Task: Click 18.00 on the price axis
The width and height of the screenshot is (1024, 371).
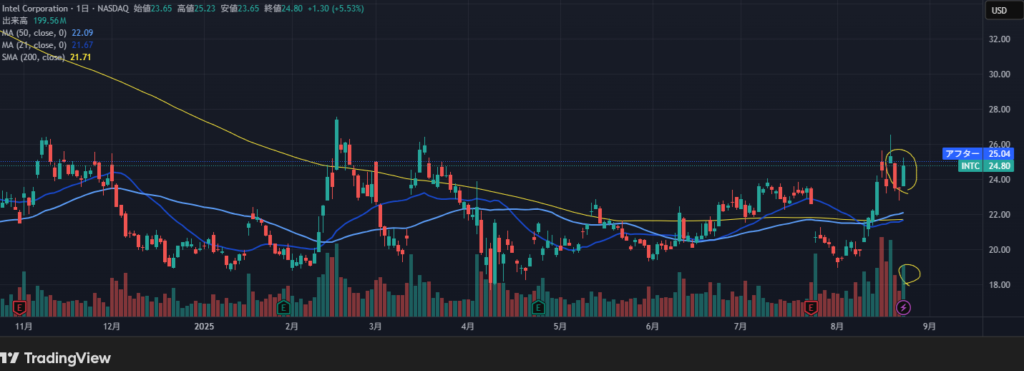Action: pyautogui.click(x=999, y=285)
